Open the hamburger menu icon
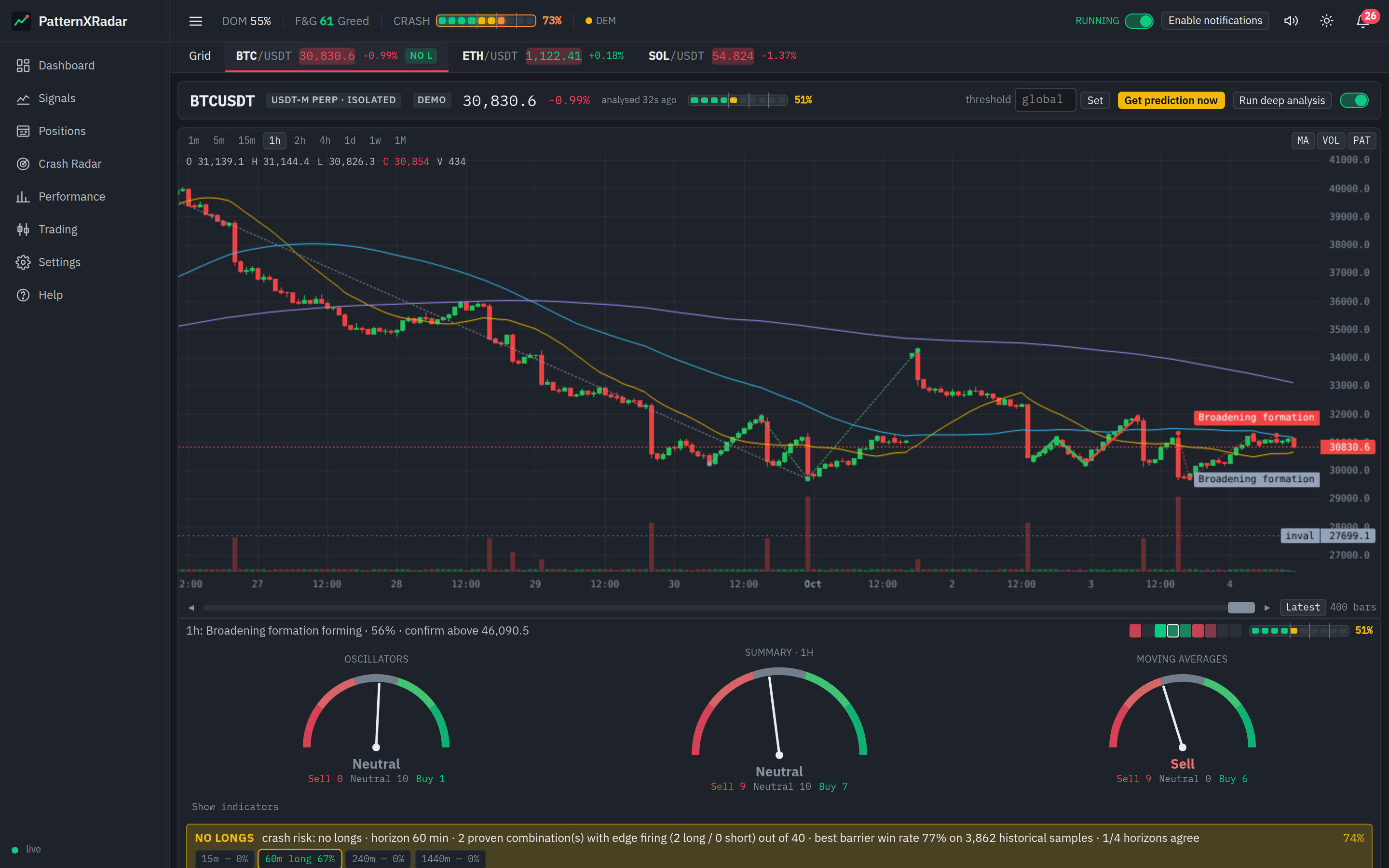The image size is (1389, 868). point(196,21)
